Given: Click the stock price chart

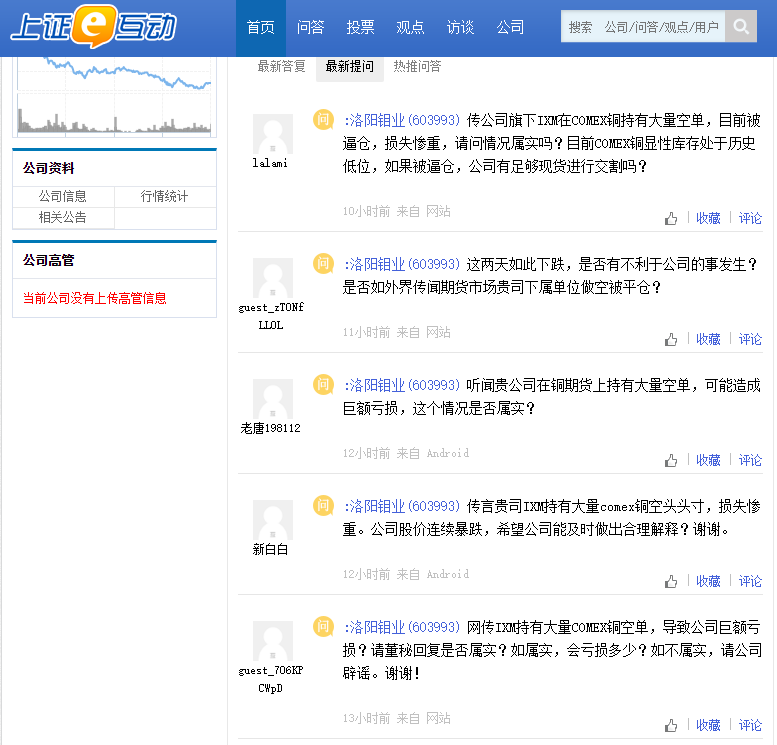Looking at the screenshot, I should 114,97.
